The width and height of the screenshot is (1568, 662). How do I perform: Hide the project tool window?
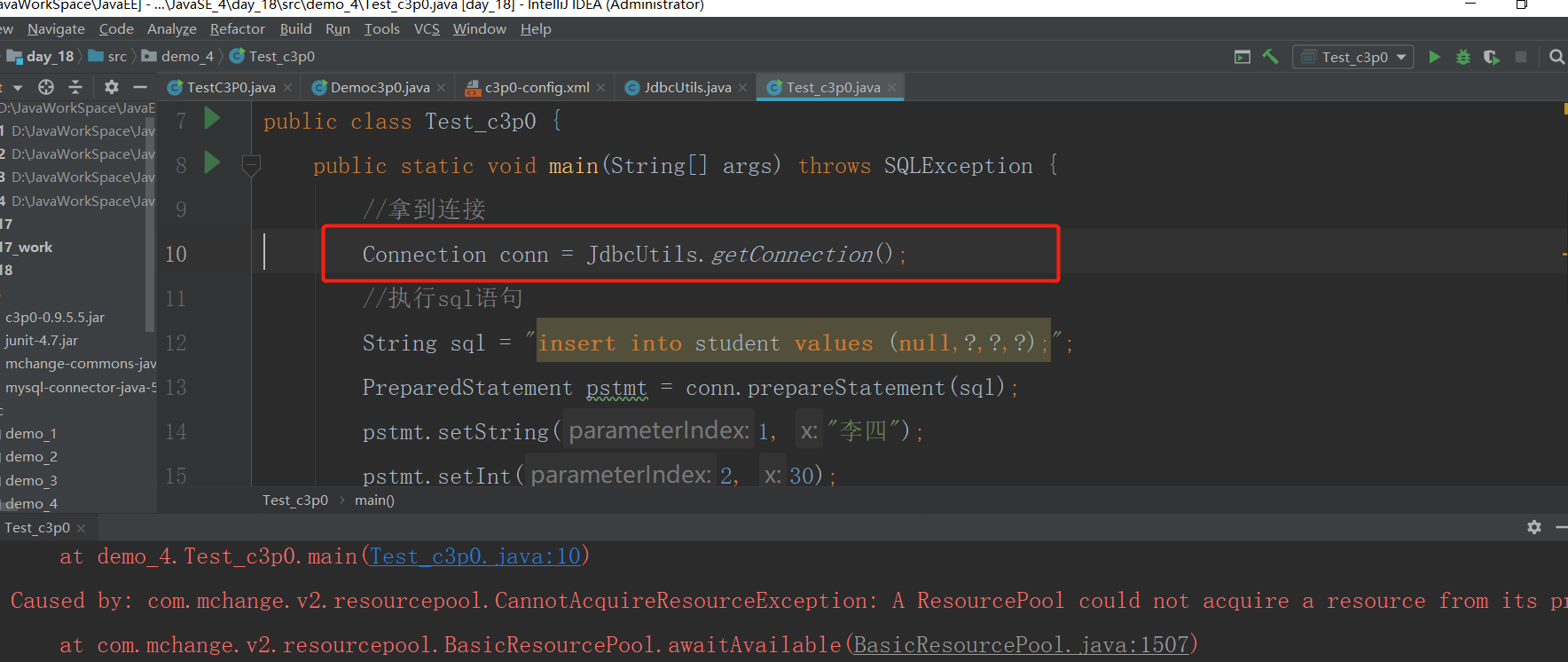click(139, 87)
